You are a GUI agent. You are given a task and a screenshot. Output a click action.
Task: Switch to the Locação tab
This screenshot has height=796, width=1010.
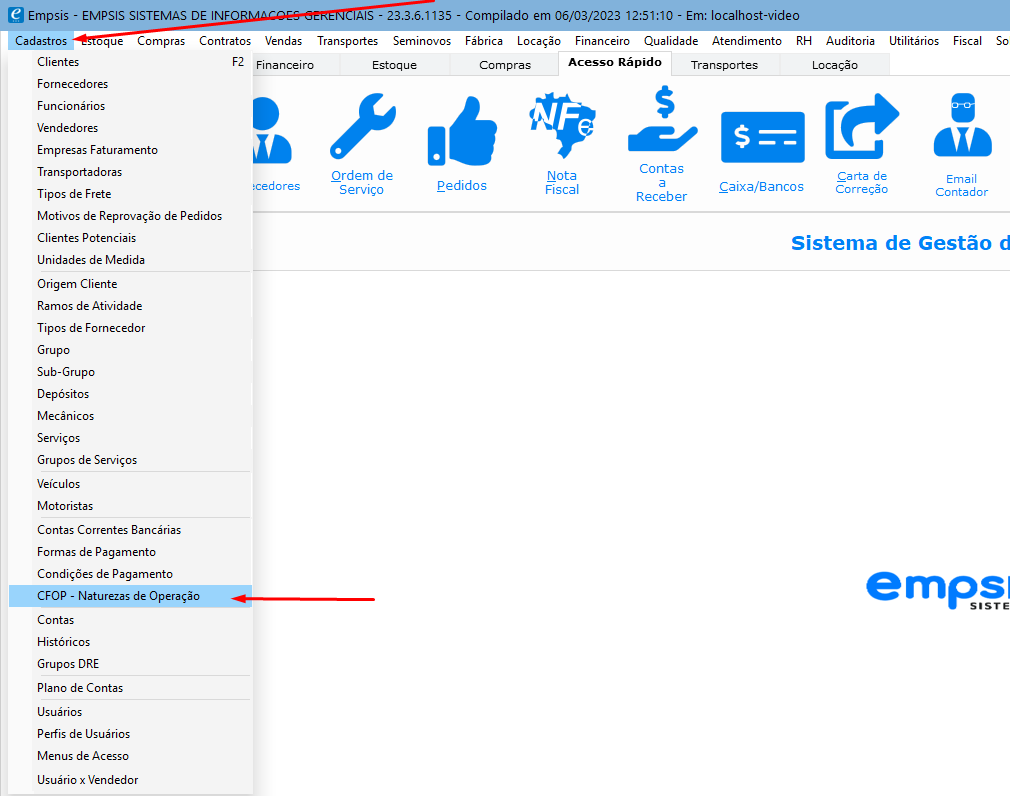click(835, 64)
